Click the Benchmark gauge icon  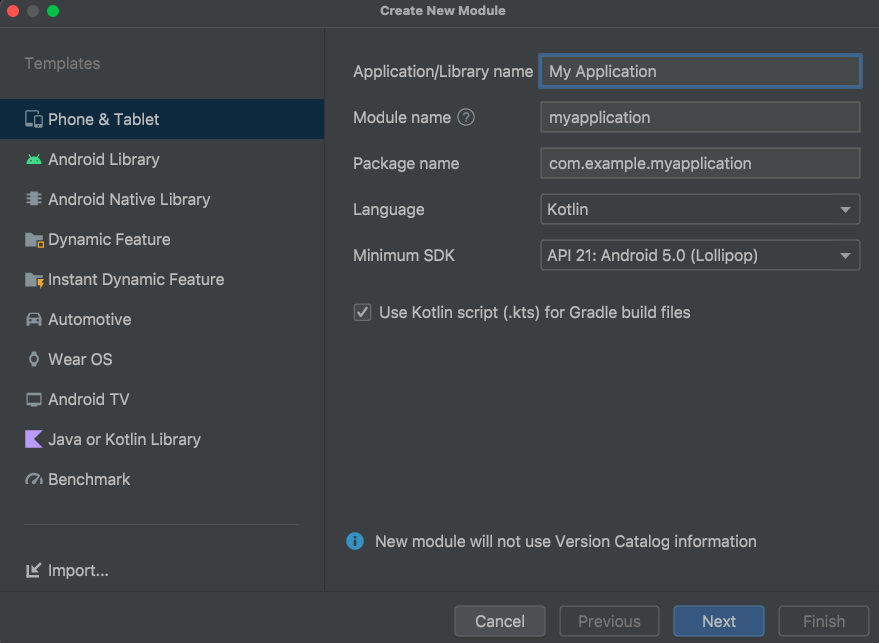coord(34,480)
